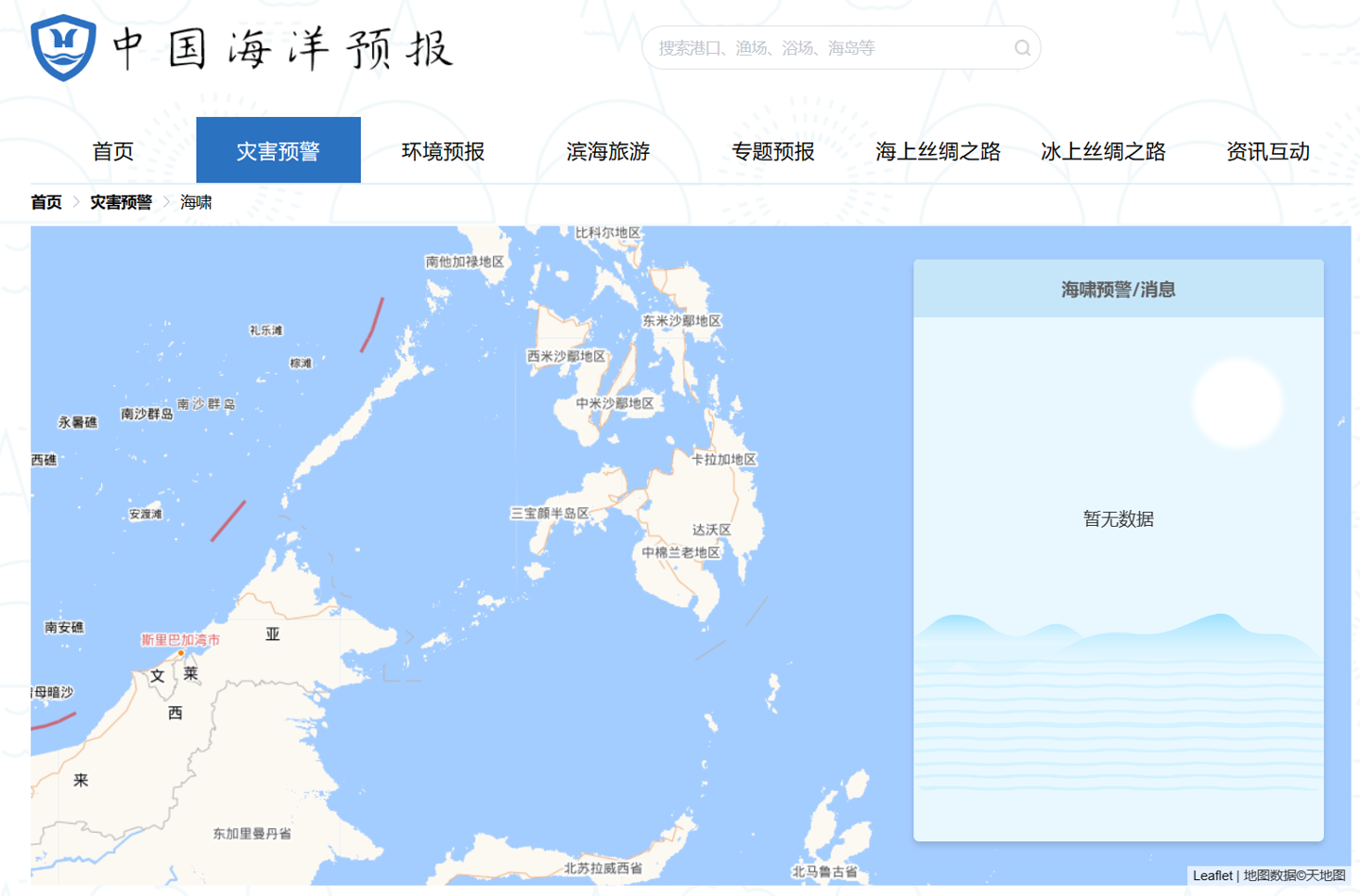Screen dimensions: 1360x896
Task: Click the search magnifier icon
Action: click(x=1022, y=48)
